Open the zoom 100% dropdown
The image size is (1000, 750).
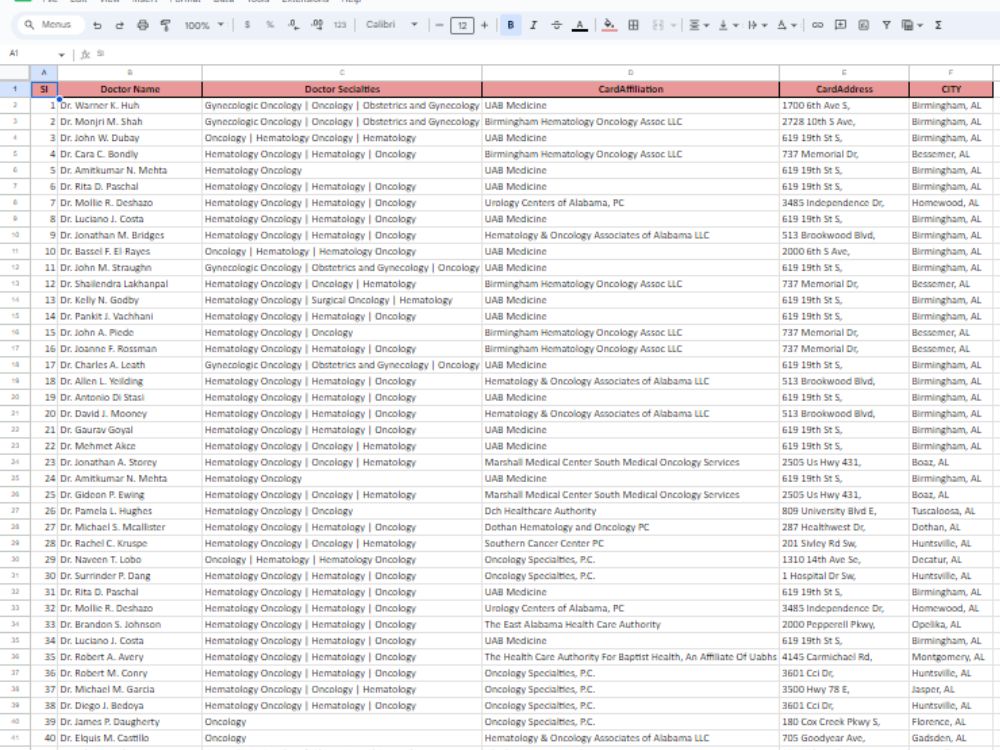(204, 25)
